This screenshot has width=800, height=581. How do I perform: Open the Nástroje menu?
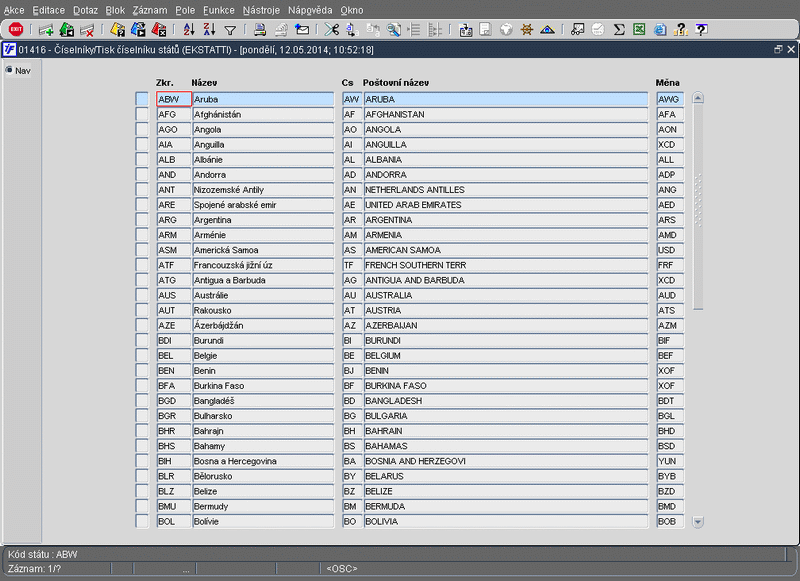[x=261, y=10]
